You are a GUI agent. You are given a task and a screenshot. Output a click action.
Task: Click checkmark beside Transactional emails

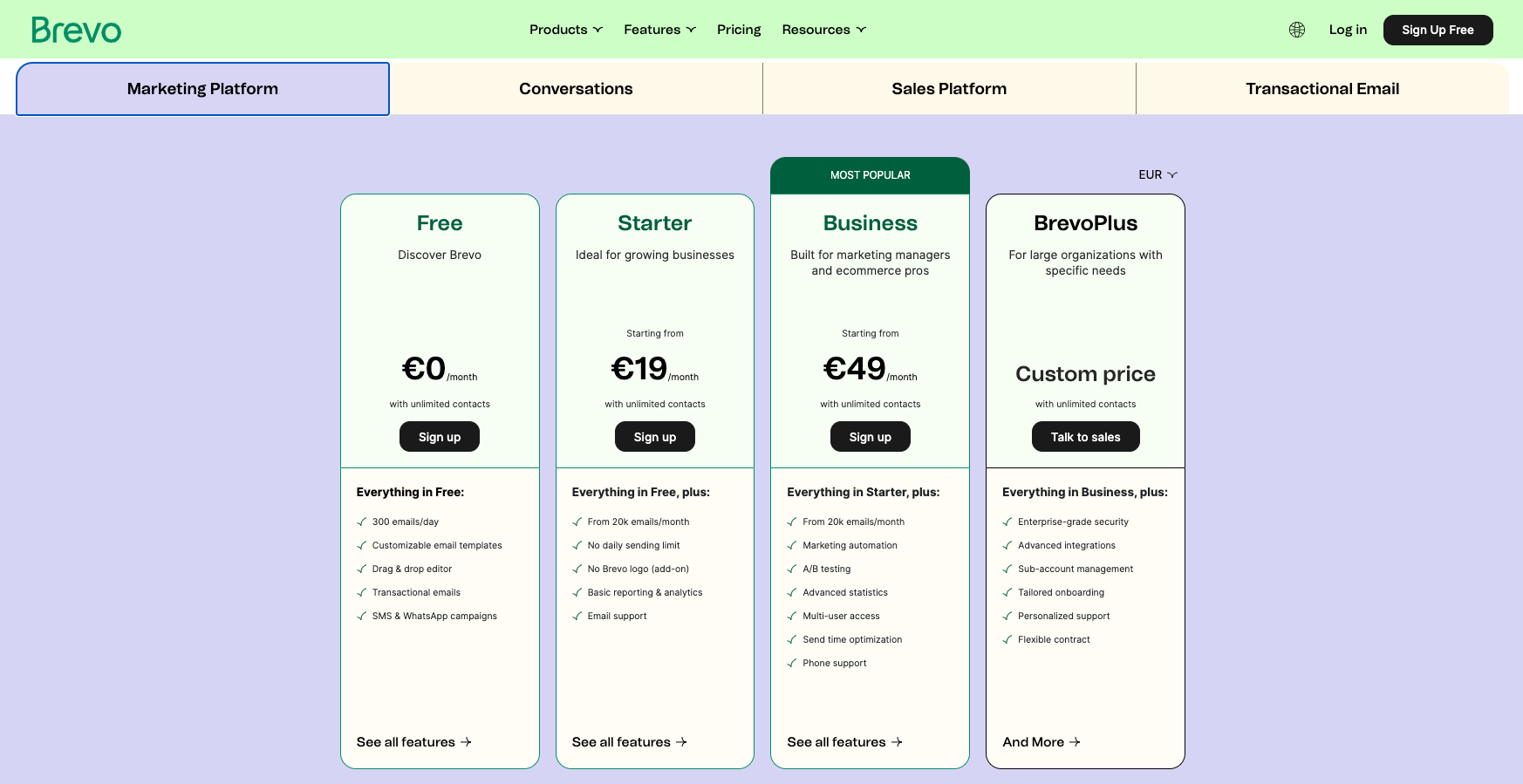tap(361, 592)
